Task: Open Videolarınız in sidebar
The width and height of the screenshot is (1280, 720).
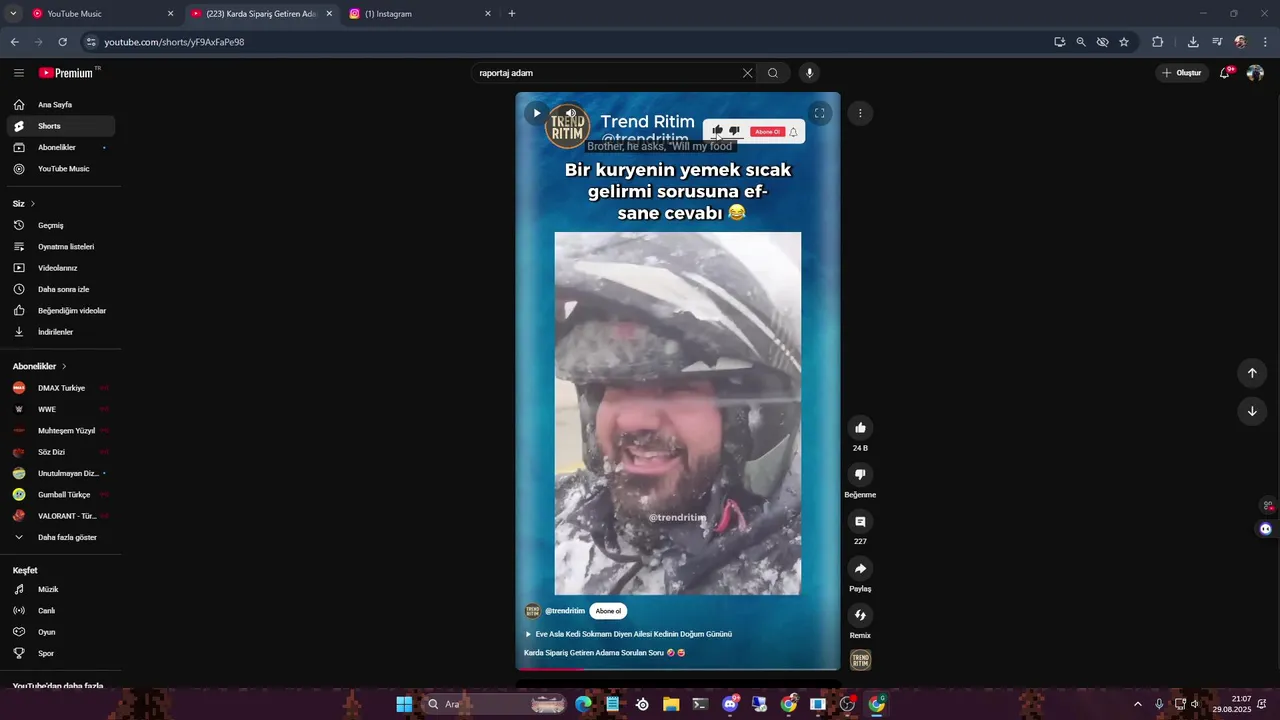Action: click(61, 268)
